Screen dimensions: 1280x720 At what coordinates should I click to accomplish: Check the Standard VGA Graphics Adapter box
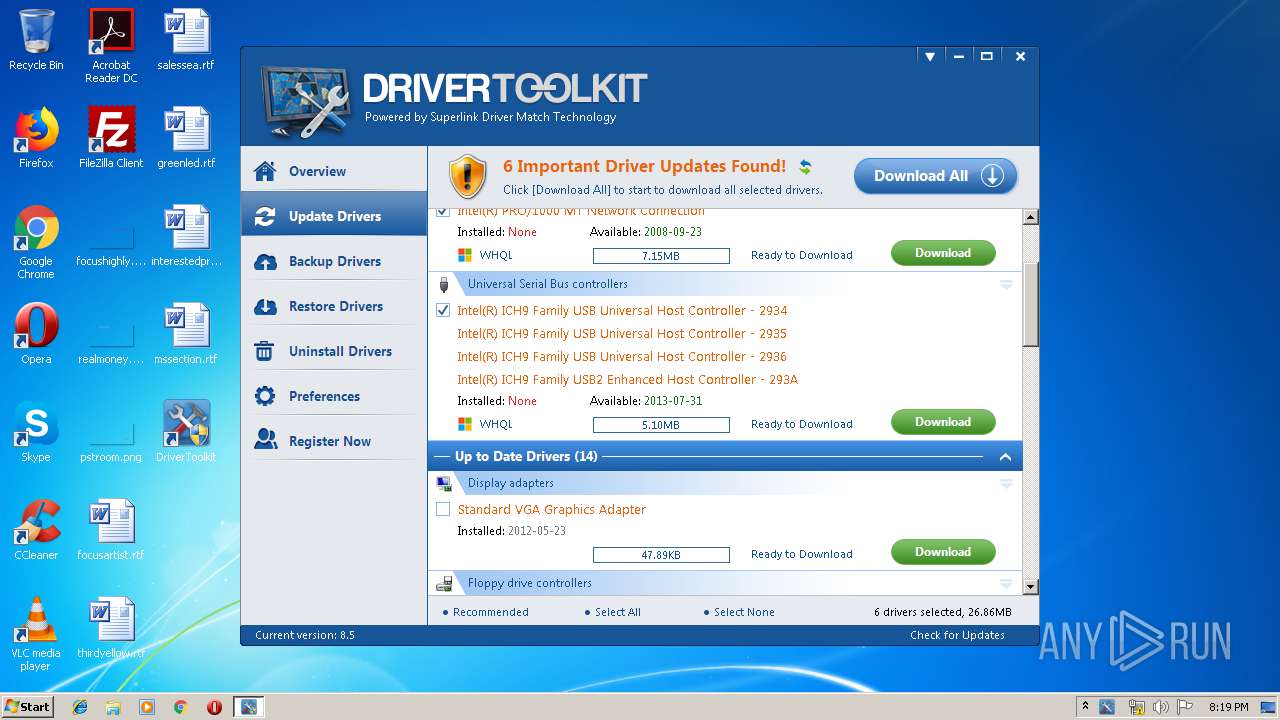coord(443,509)
